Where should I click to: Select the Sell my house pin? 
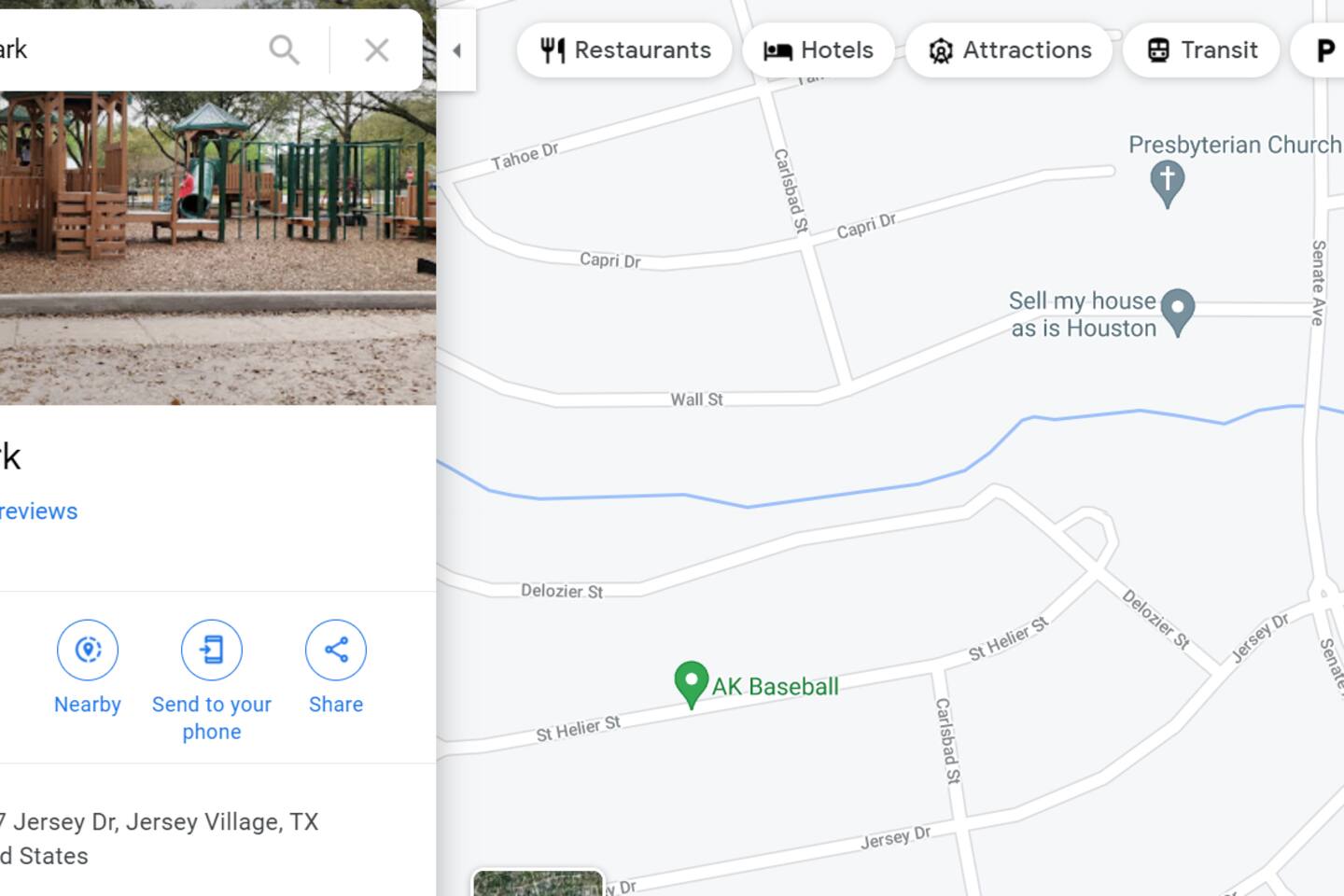[1178, 311]
